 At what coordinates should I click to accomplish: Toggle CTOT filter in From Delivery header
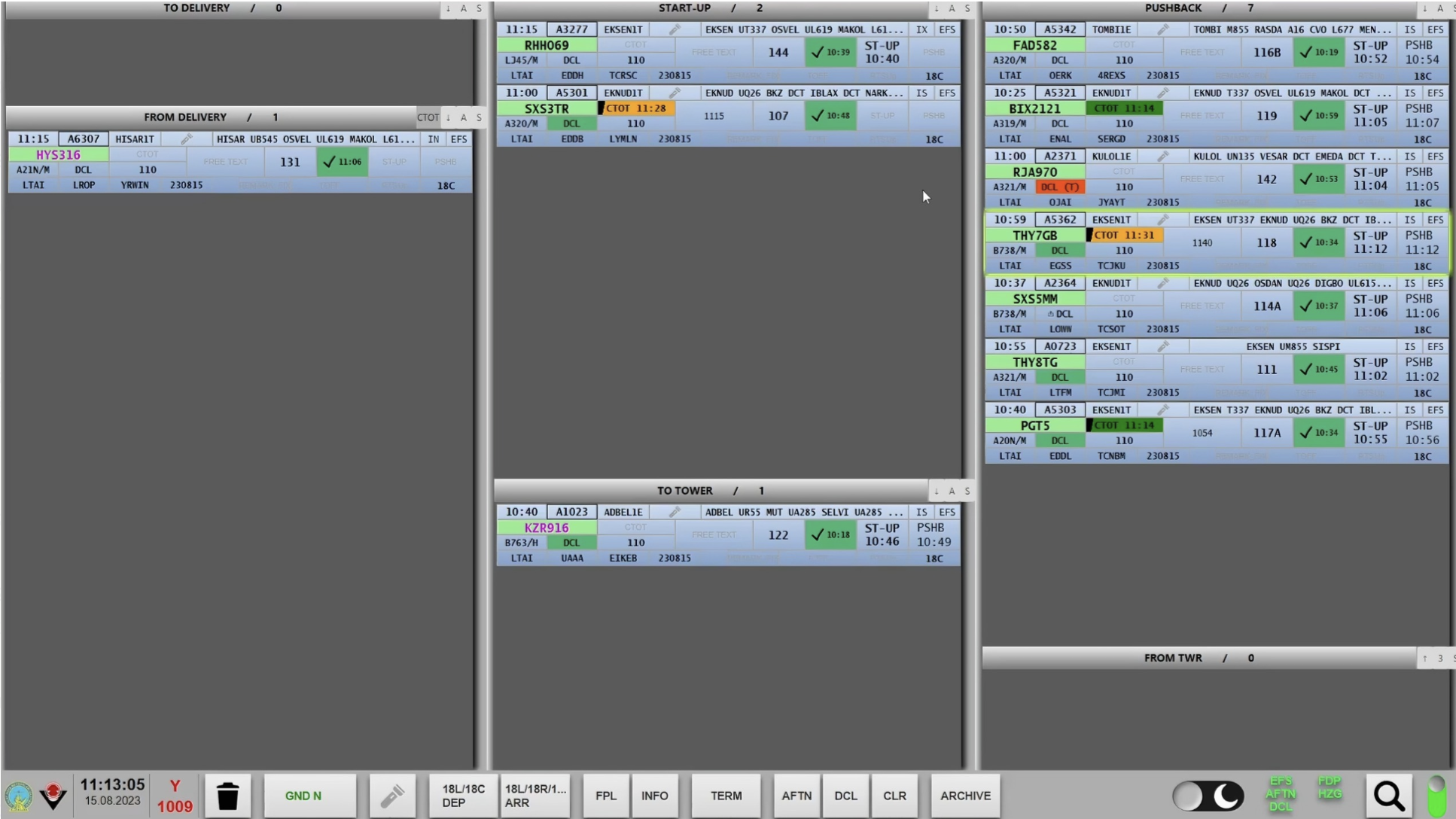point(428,117)
